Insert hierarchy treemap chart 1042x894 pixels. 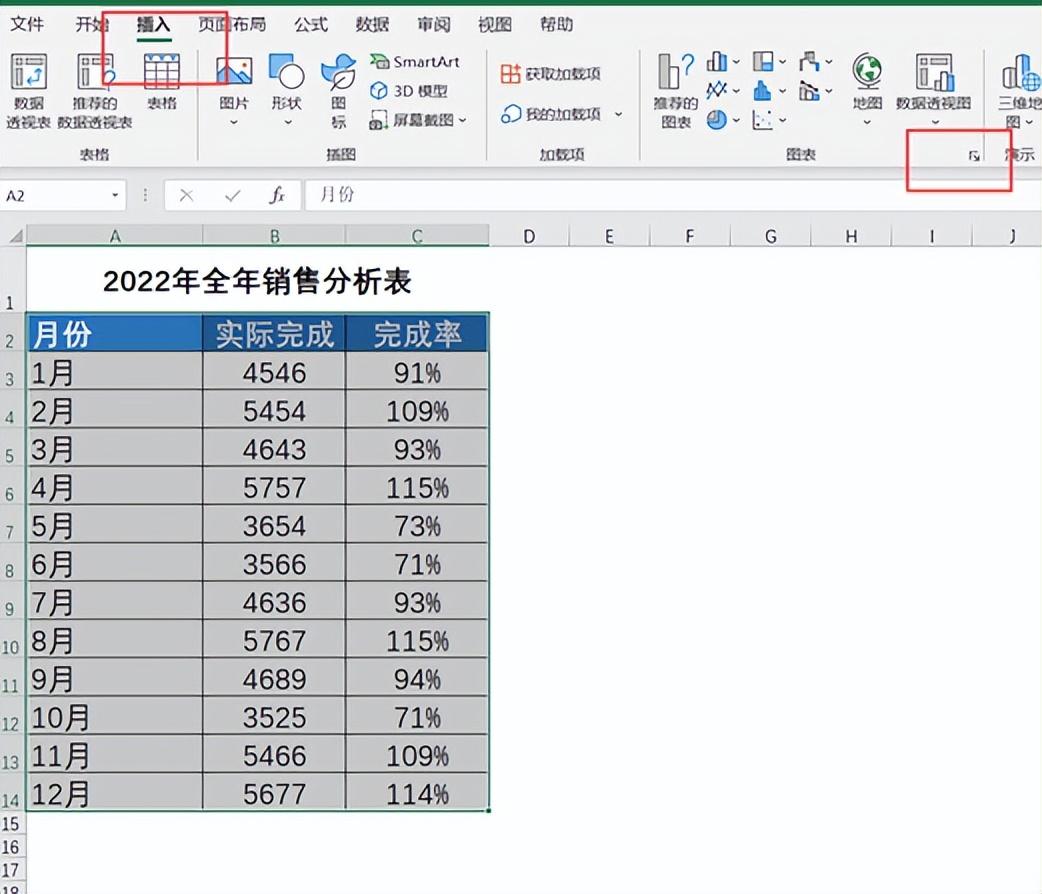763,62
